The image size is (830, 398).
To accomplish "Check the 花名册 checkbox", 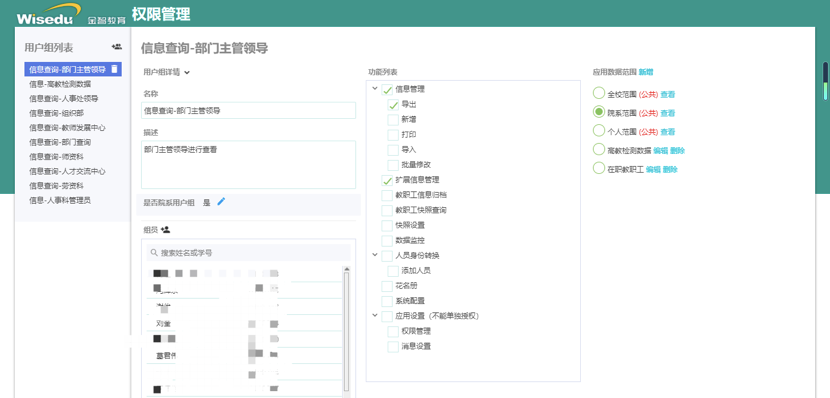I will [x=387, y=286].
